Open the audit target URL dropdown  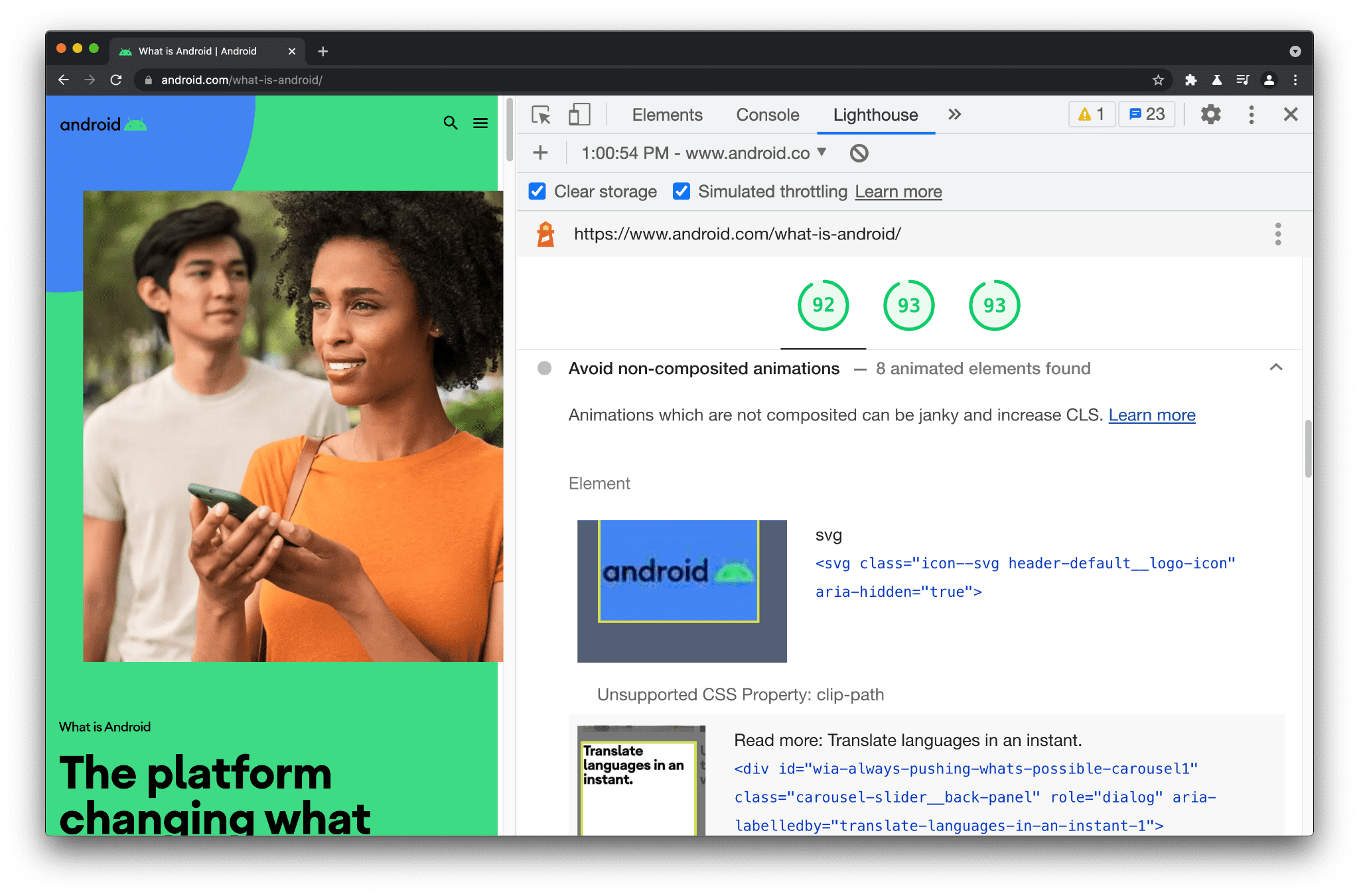(821, 153)
